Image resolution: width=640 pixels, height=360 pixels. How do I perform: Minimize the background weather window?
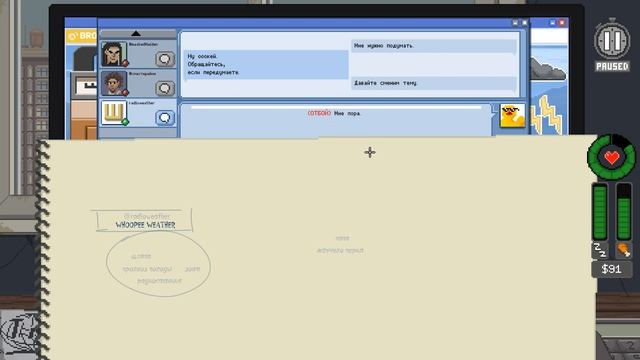pyautogui.click(x=553, y=23)
